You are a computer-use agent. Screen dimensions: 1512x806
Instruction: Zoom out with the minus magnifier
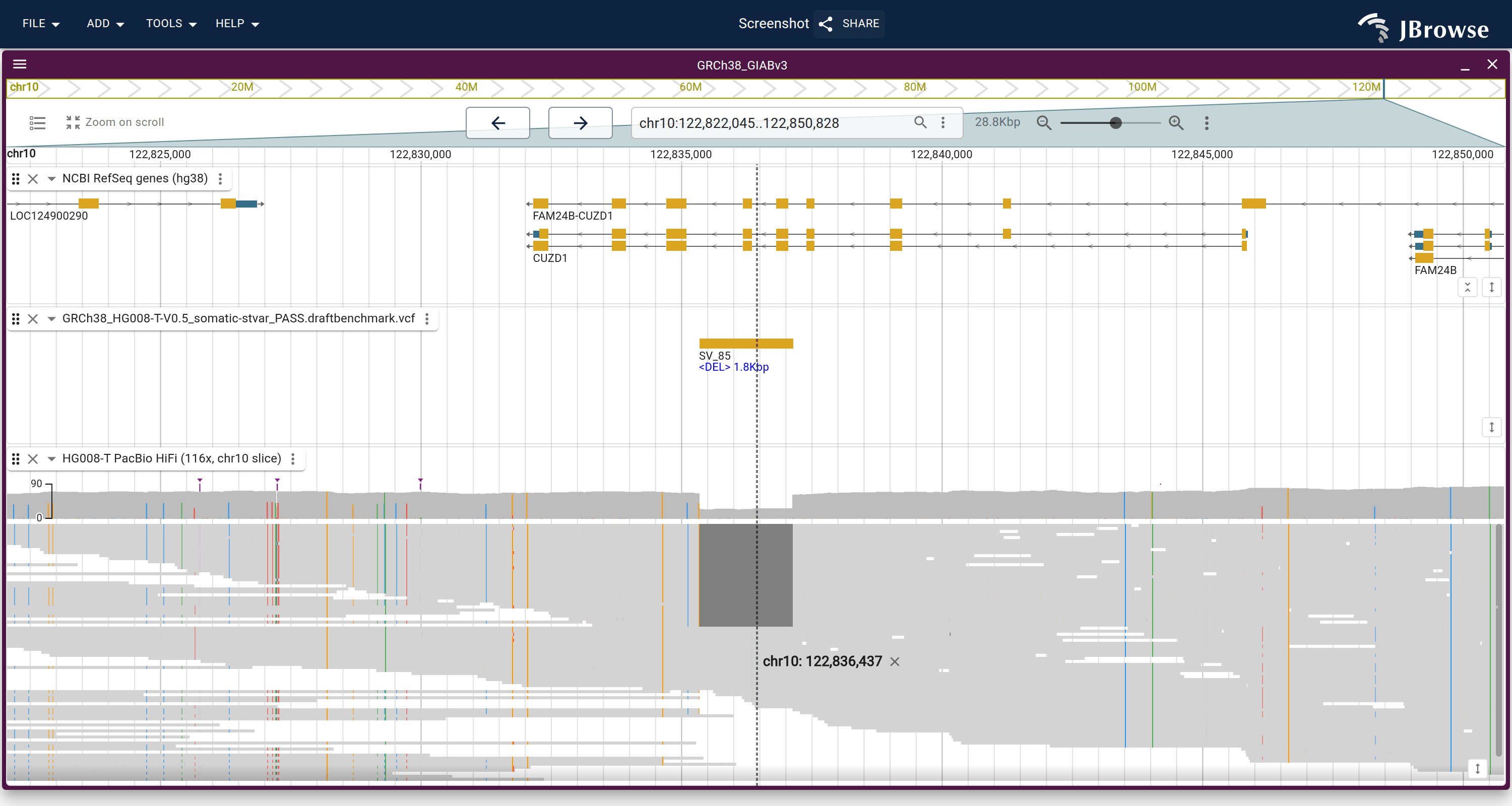pyautogui.click(x=1044, y=122)
